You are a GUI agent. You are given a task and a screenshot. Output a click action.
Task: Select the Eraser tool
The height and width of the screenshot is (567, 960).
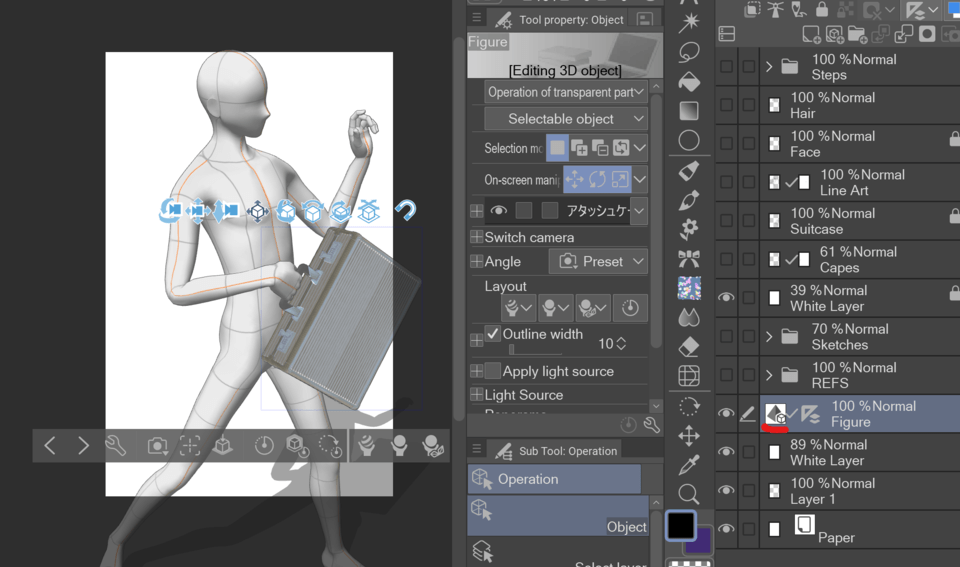point(689,347)
